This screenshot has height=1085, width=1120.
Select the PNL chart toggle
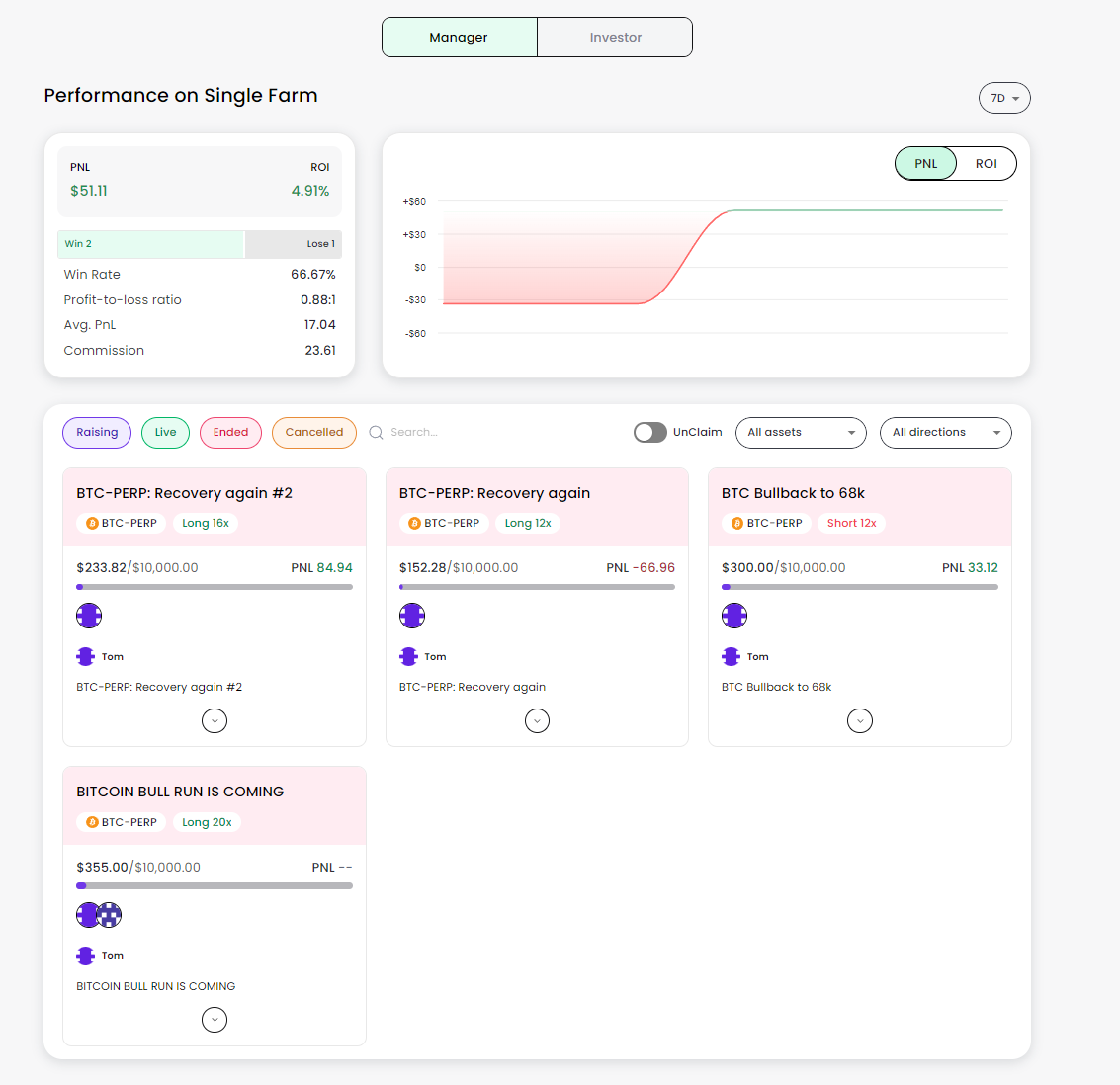pyautogui.click(x=925, y=163)
